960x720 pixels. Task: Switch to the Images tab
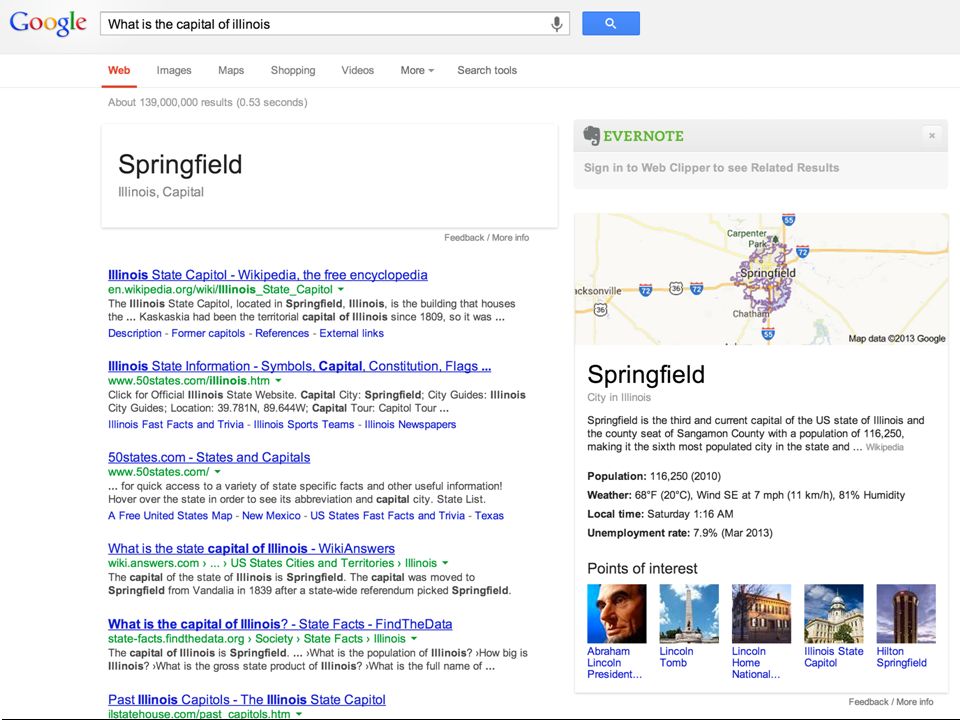coord(174,70)
